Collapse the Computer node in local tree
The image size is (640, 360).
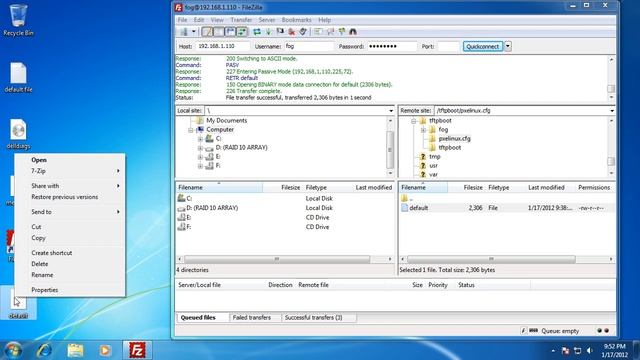pyautogui.click(x=191, y=130)
